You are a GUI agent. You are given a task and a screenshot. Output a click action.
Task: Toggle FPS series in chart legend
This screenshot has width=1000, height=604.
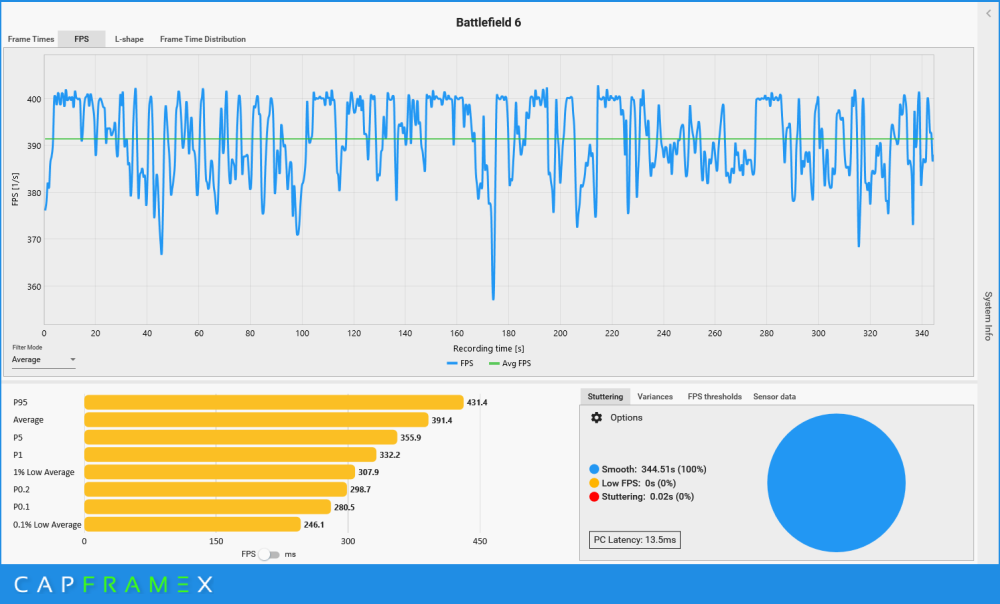pyautogui.click(x=460, y=363)
